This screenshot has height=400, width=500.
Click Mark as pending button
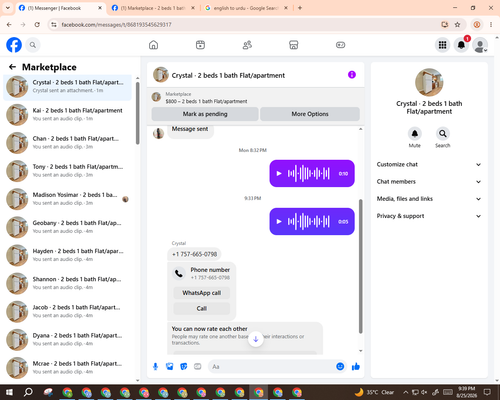(205, 114)
